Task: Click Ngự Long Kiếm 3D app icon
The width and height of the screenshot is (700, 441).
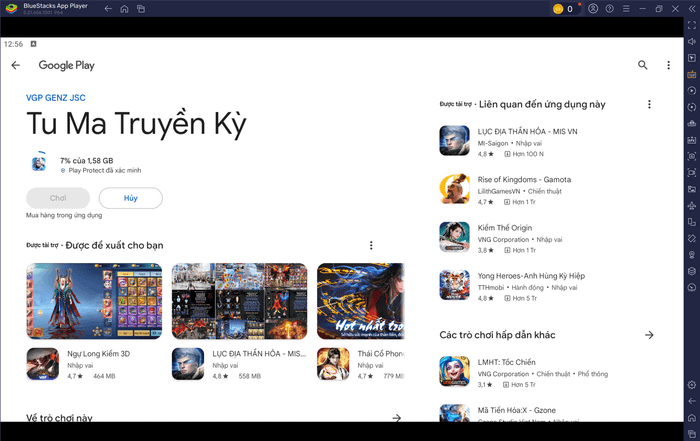Action: coord(43,364)
